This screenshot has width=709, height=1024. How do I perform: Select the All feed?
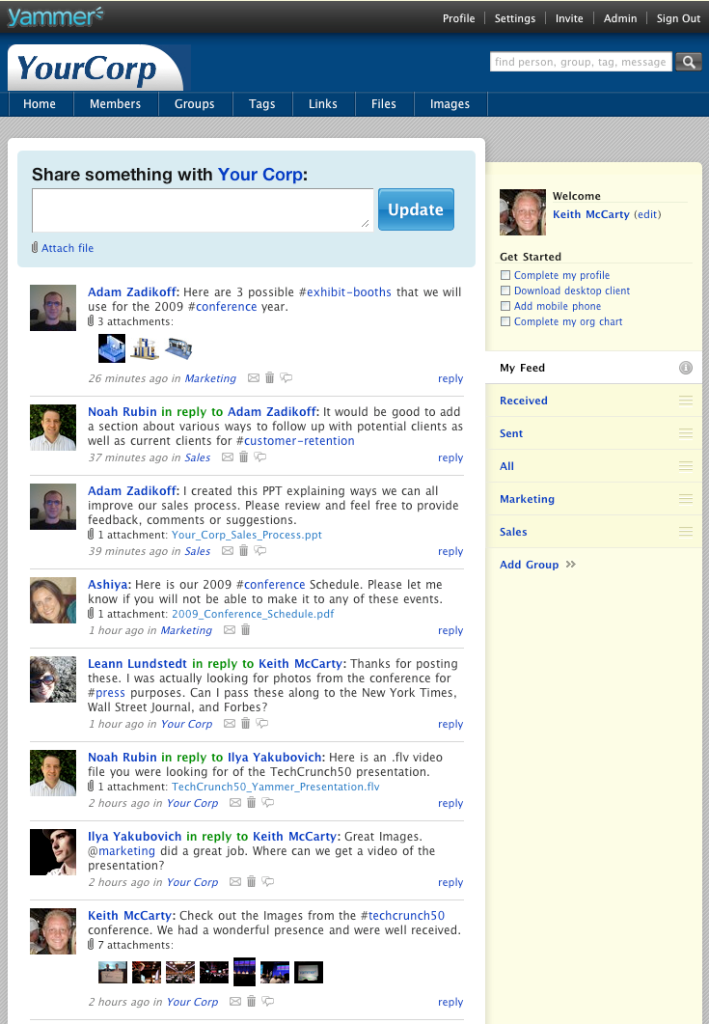[507, 466]
